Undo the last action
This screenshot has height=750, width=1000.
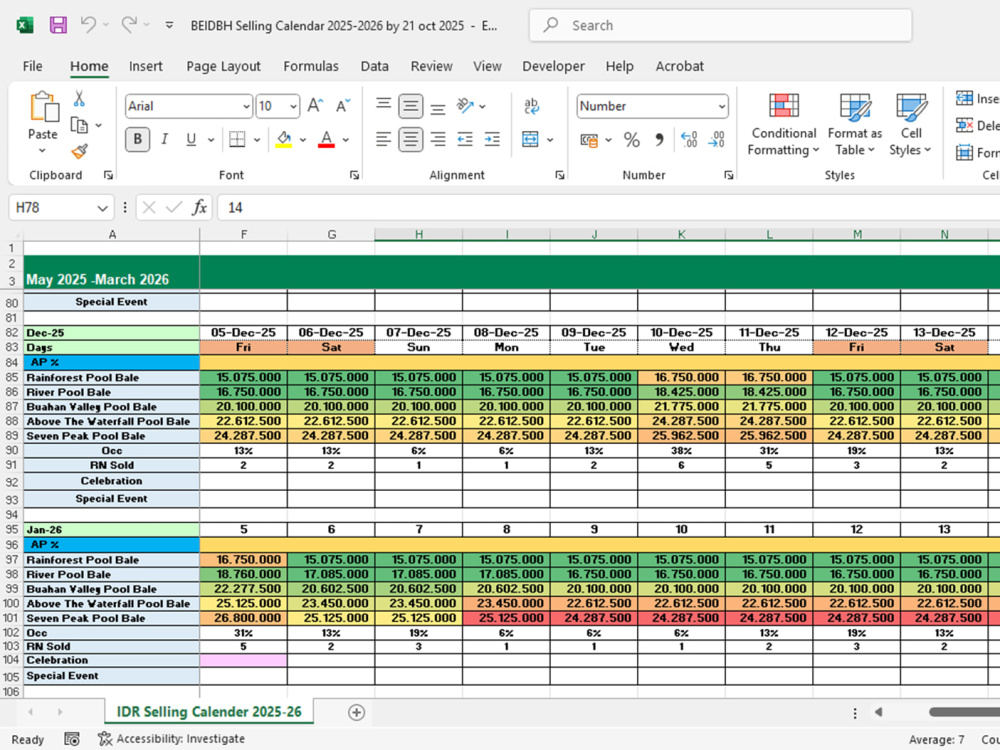88,25
